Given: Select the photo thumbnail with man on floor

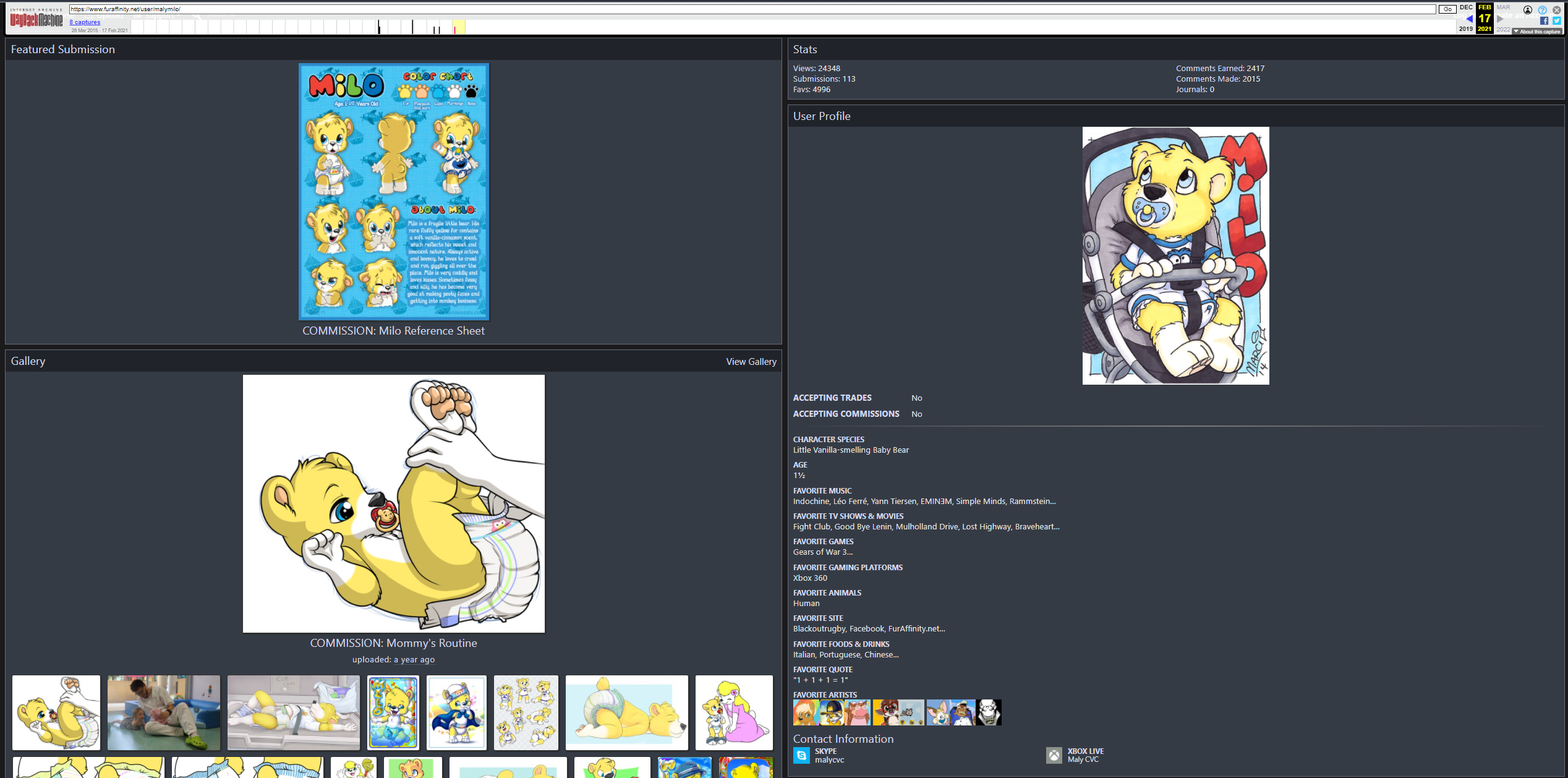Looking at the screenshot, I should pyautogui.click(x=164, y=712).
